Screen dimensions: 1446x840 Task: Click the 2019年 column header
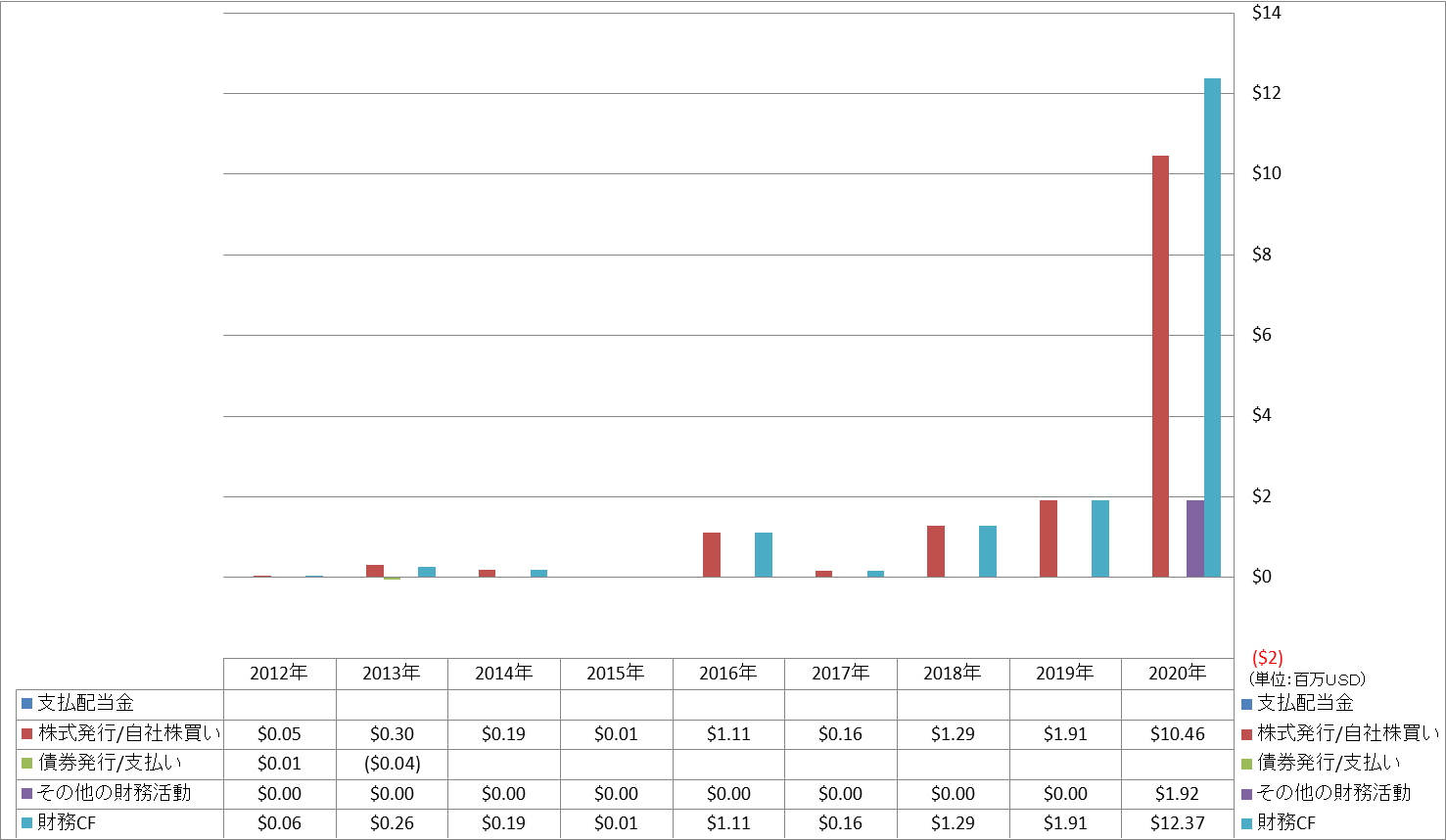1065,674
